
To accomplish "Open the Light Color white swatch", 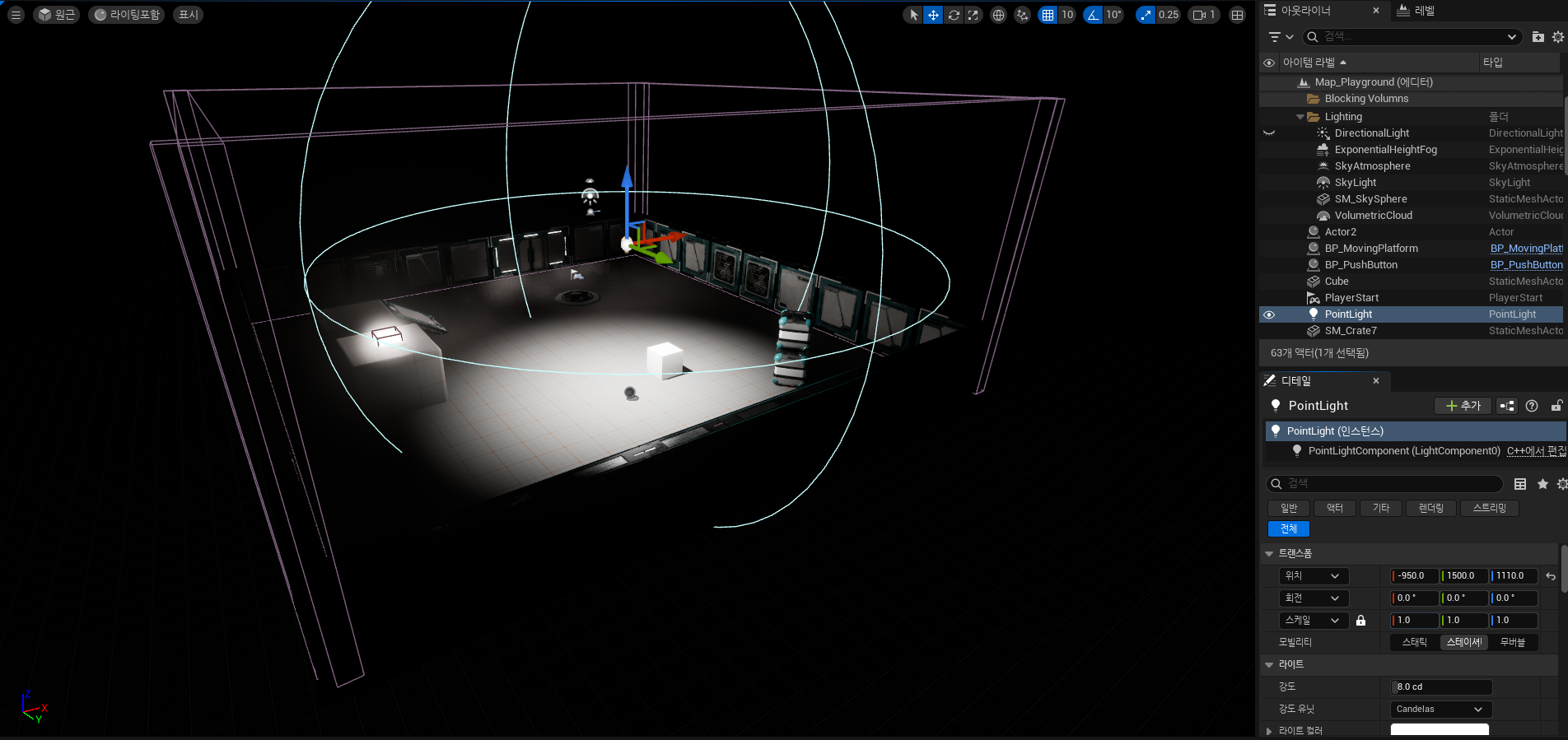I will 1440,730.
